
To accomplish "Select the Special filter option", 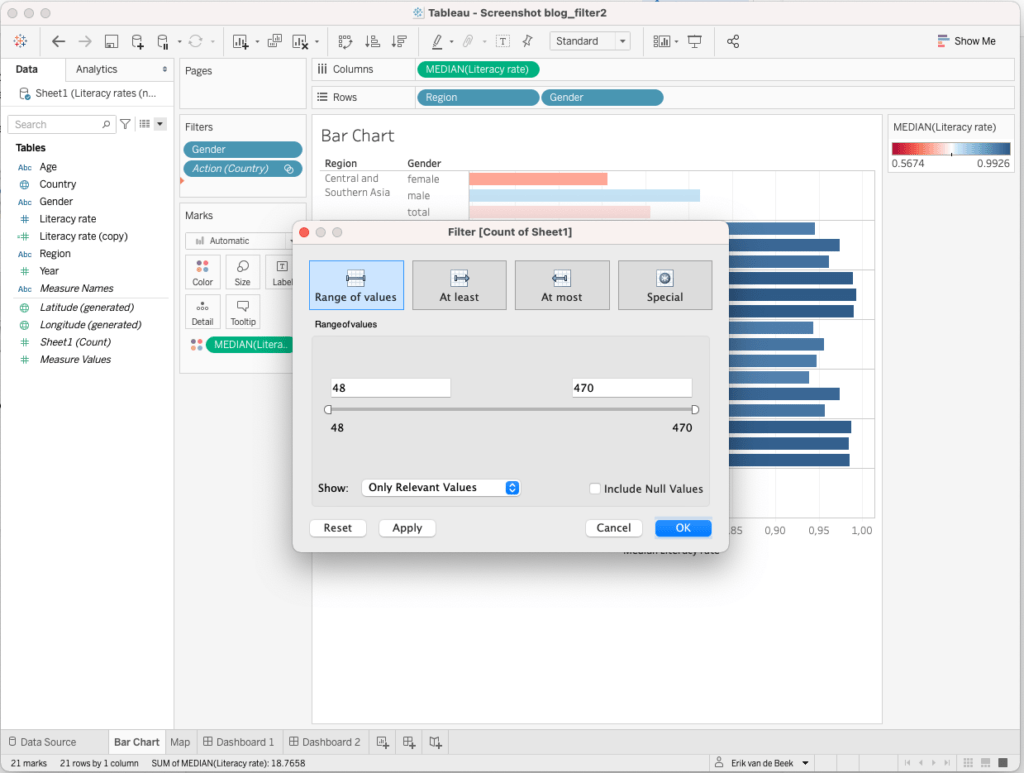I will [x=664, y=285].
